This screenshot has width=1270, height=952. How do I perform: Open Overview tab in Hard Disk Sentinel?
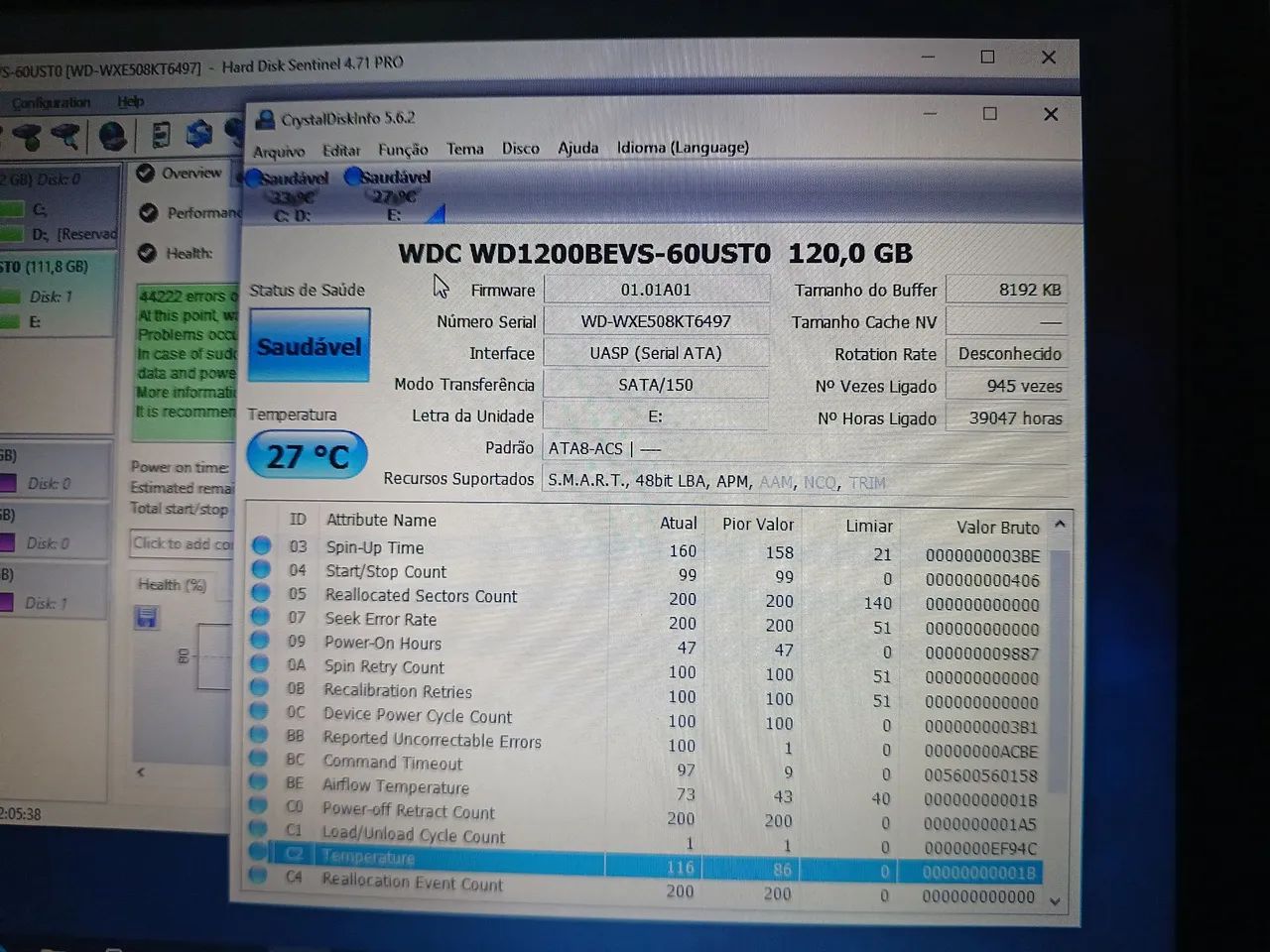click(180, 173)
